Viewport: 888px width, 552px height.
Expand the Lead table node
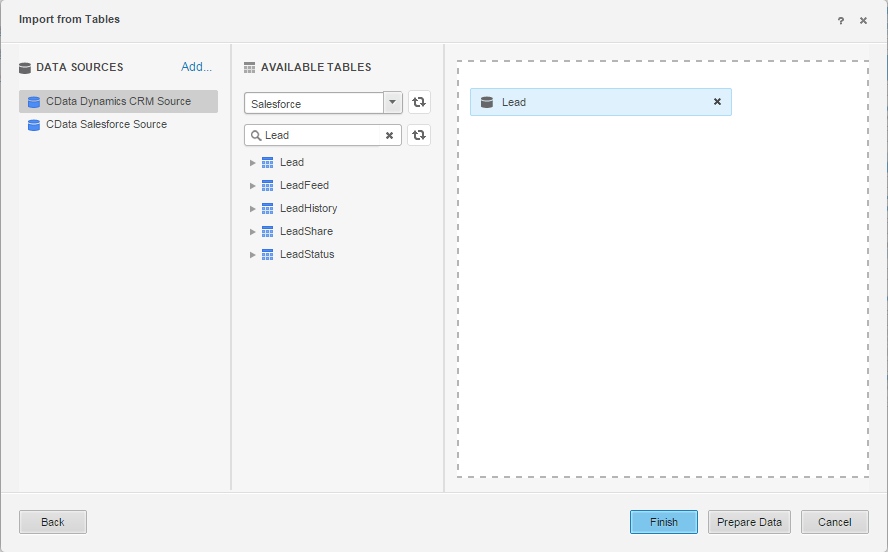(253, 162)
